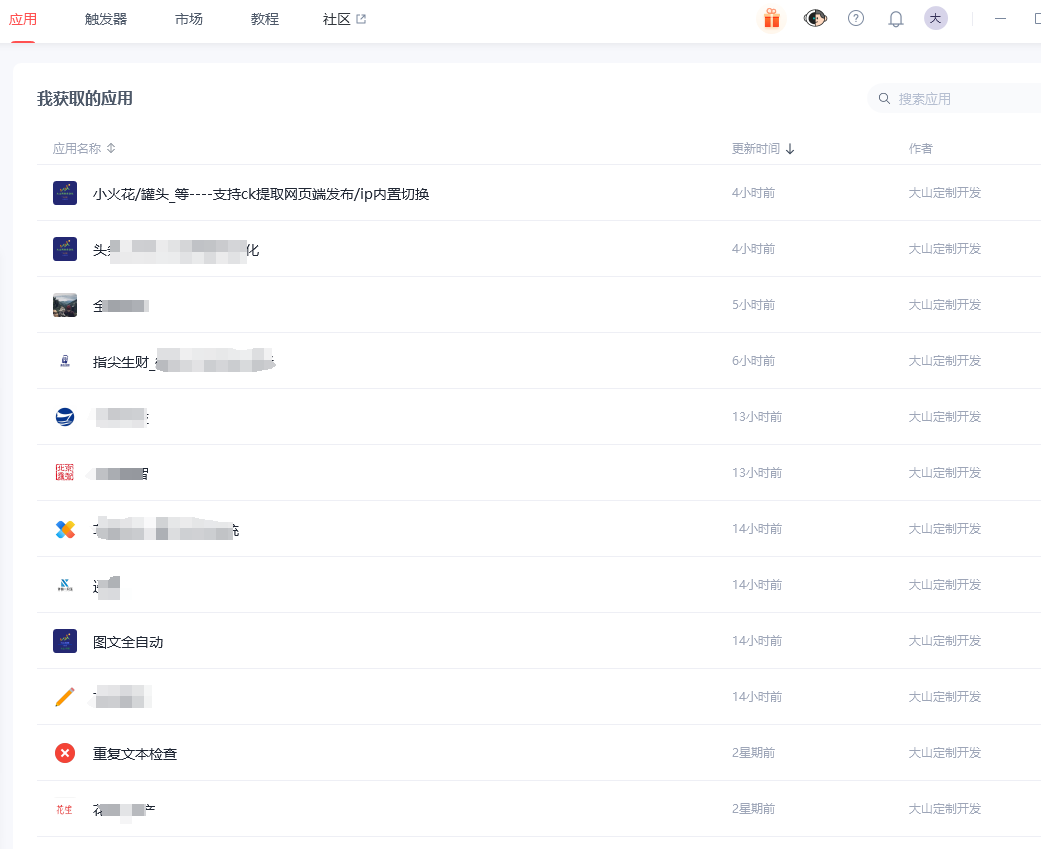
Task: Open the 社区 tab
Action: pyautogui.click(x=336, y=19)
